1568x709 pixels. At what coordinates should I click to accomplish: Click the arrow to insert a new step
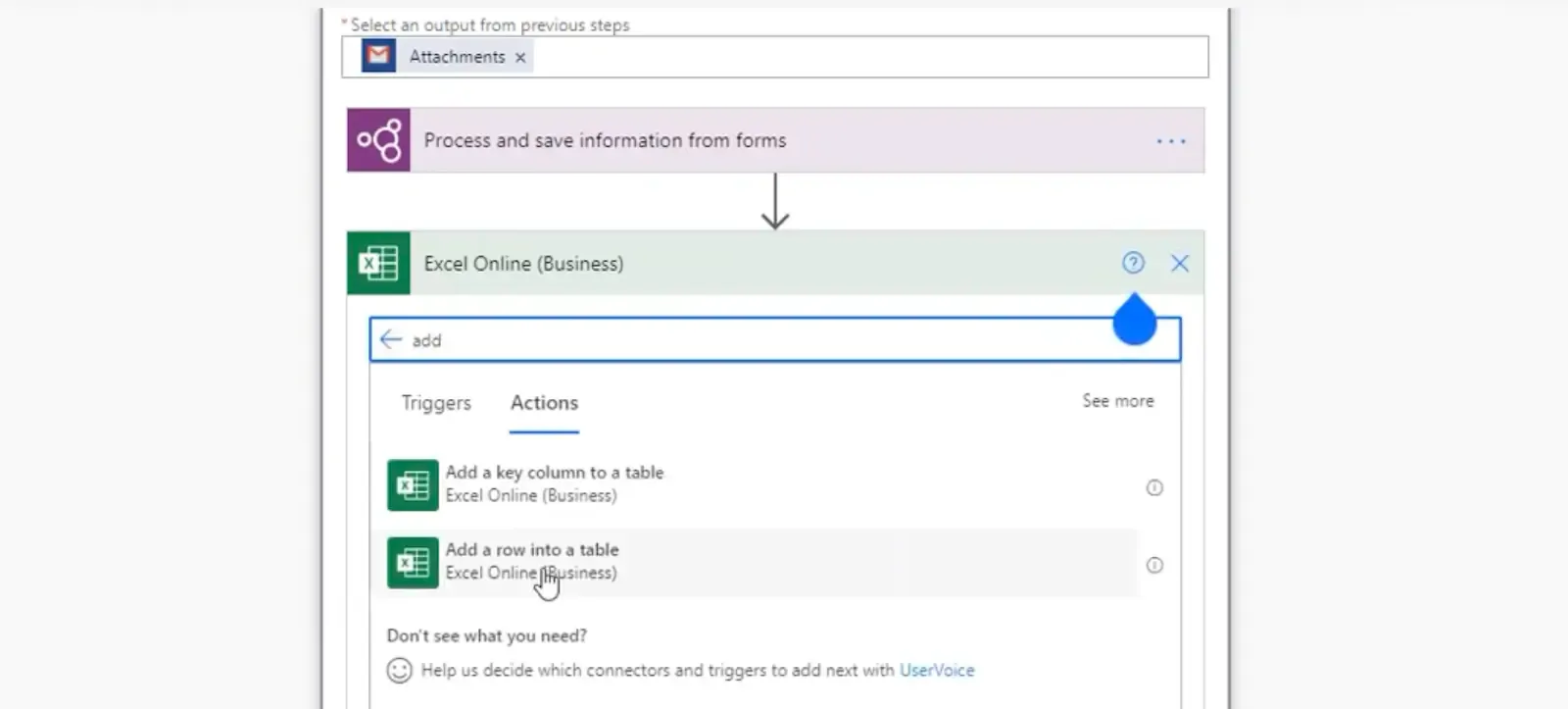(x=775, y=203)
